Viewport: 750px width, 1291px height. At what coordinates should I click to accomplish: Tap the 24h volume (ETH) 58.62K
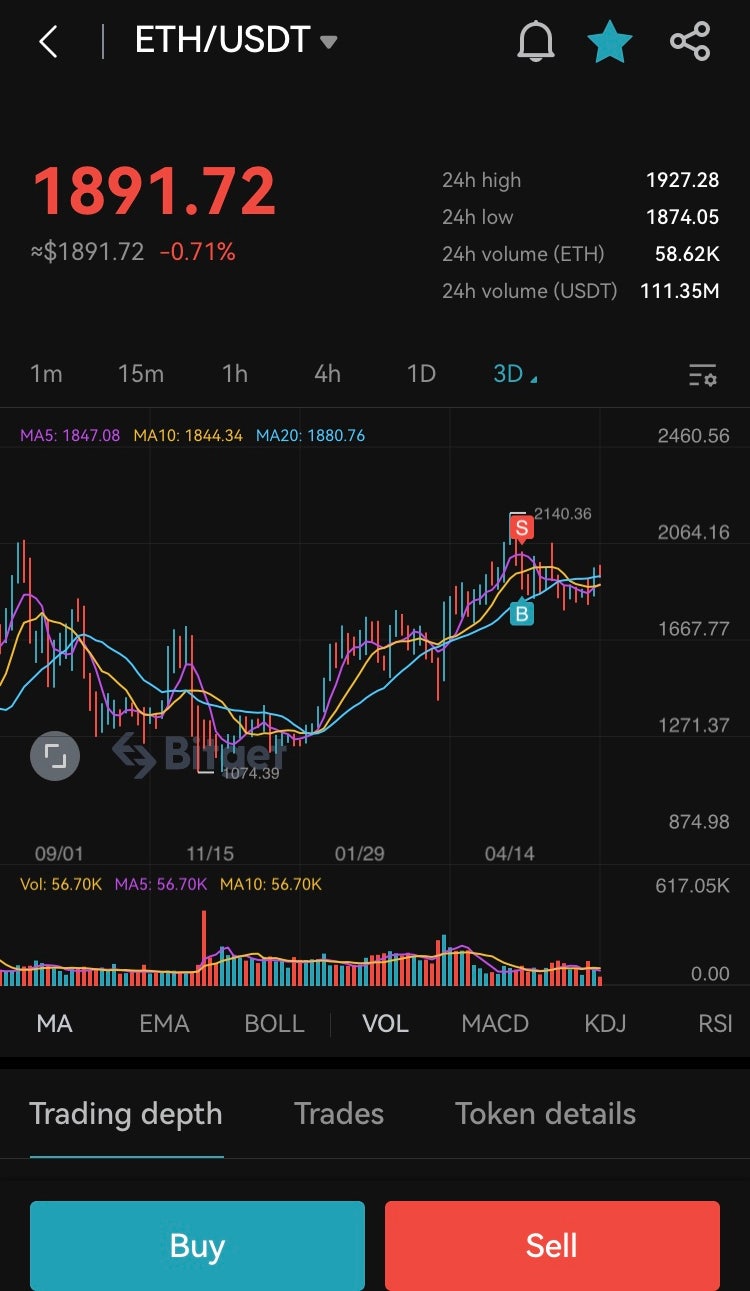click(687, 254)
